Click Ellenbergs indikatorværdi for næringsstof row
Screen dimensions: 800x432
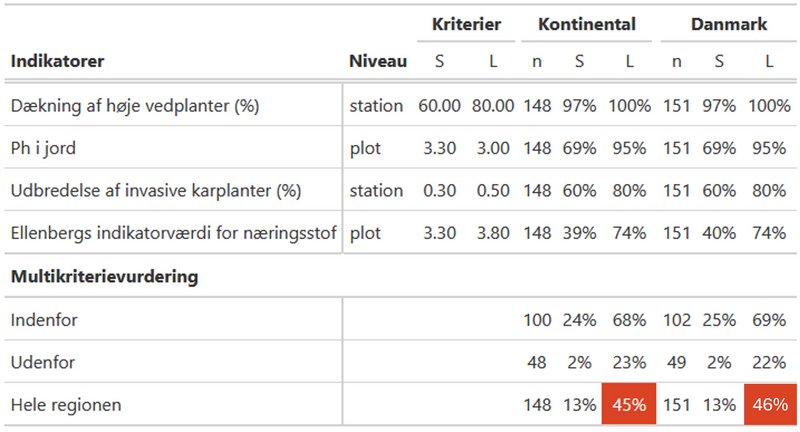coord(400,233)
